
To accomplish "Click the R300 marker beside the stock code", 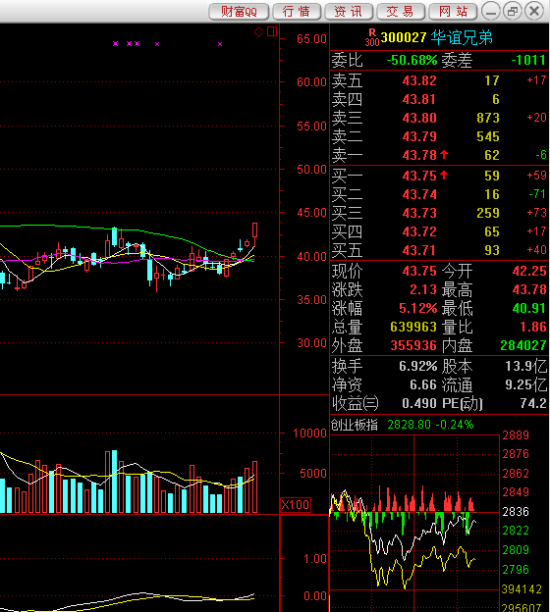I will tap(372, 37).
